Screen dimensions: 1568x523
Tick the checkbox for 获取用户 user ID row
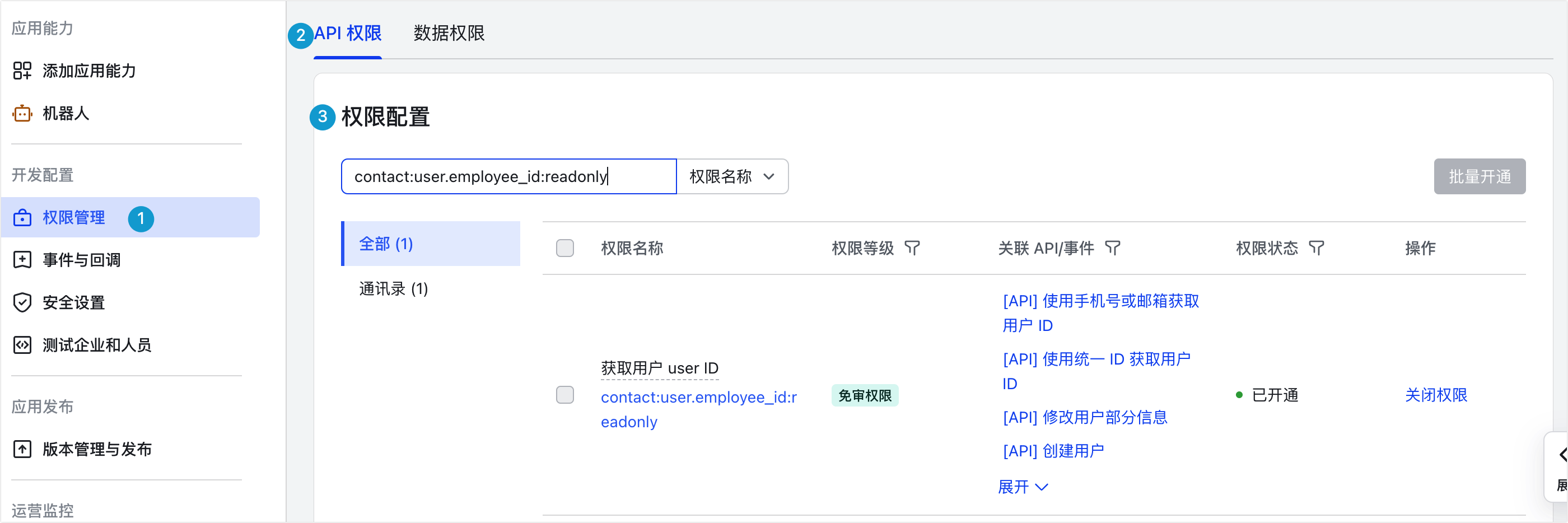pos(565,395)
